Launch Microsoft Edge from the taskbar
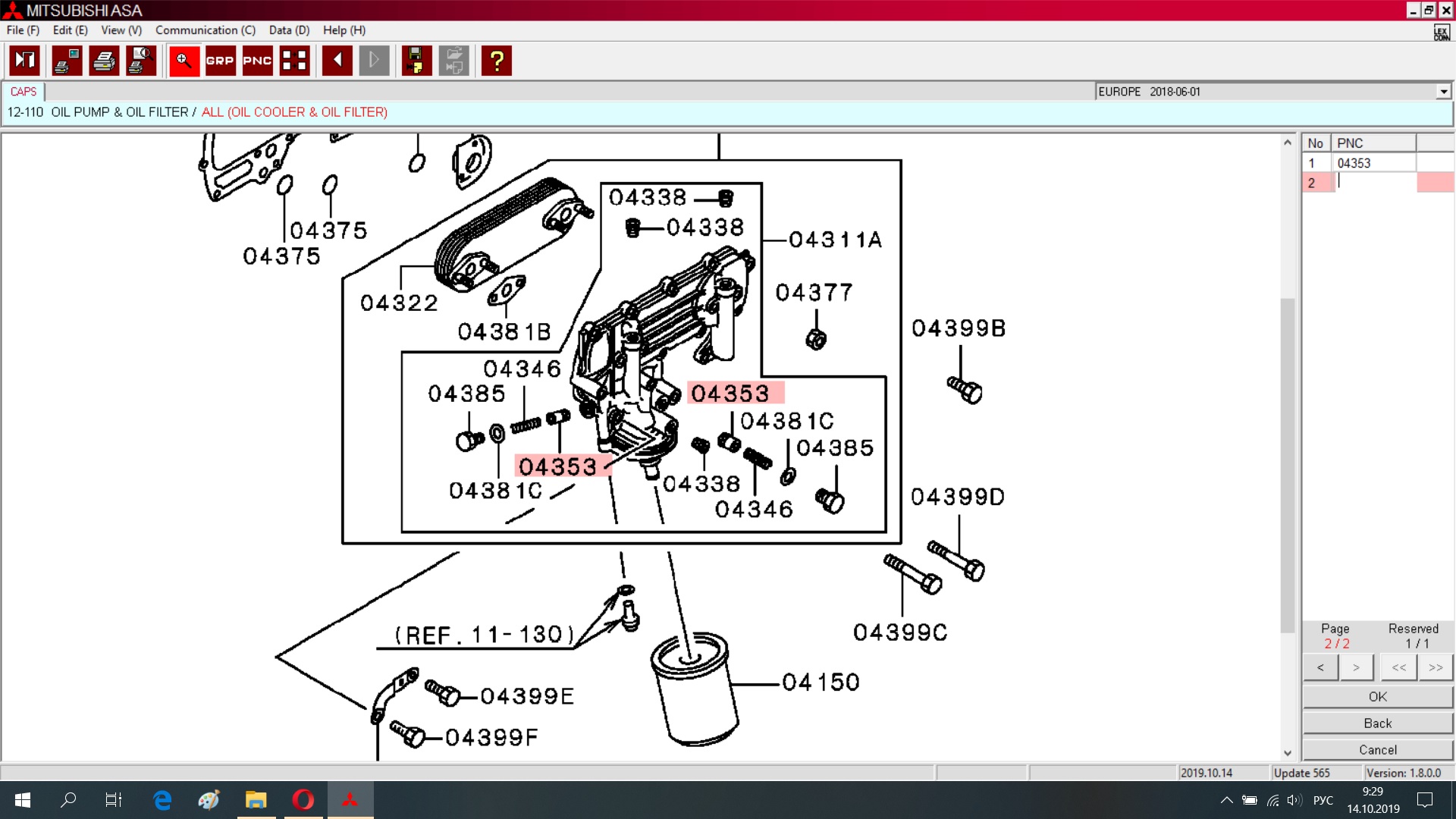Image resolution: width=1456 pixels, height=819 pixels. coord(162,800)
